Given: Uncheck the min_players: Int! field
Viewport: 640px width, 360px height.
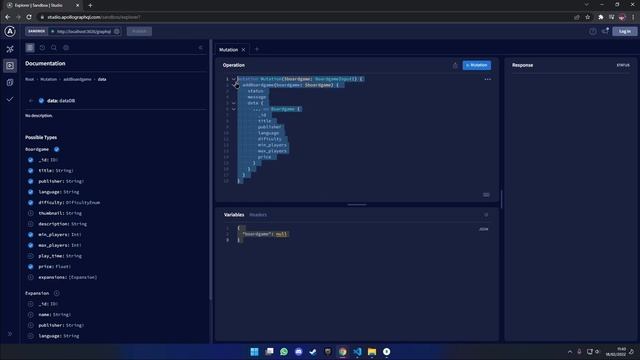Looking at the screenshot, I should 31,235.
